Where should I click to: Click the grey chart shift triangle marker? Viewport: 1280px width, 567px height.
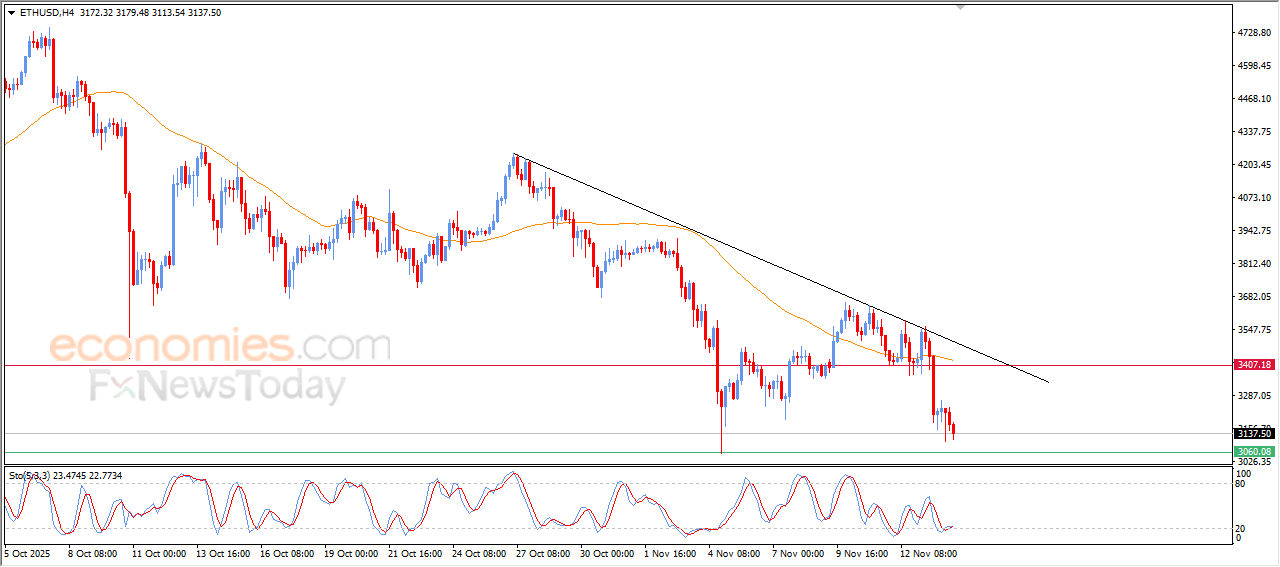961,8
